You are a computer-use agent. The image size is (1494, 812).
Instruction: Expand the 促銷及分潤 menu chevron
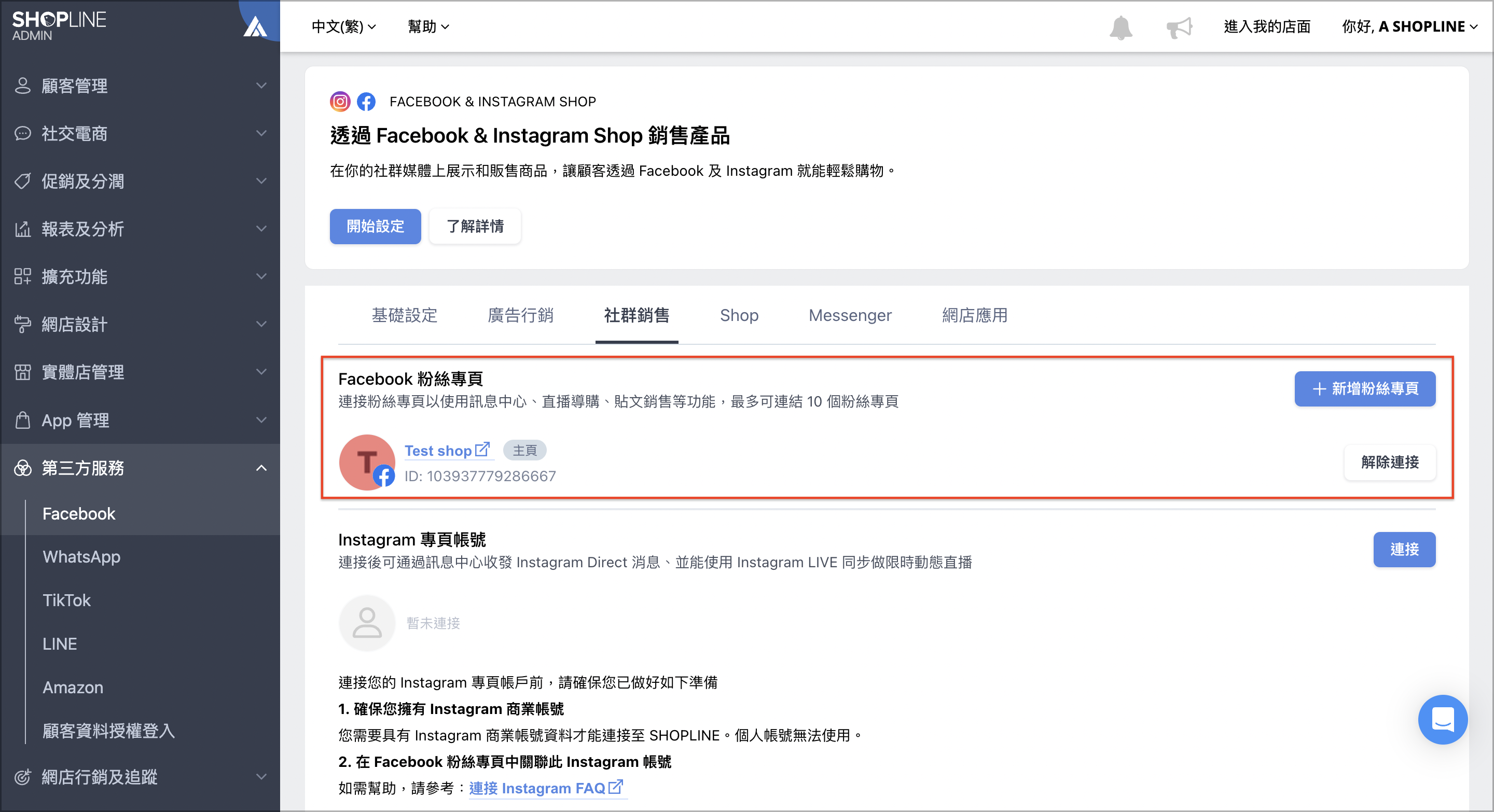[x=261, y=181]
